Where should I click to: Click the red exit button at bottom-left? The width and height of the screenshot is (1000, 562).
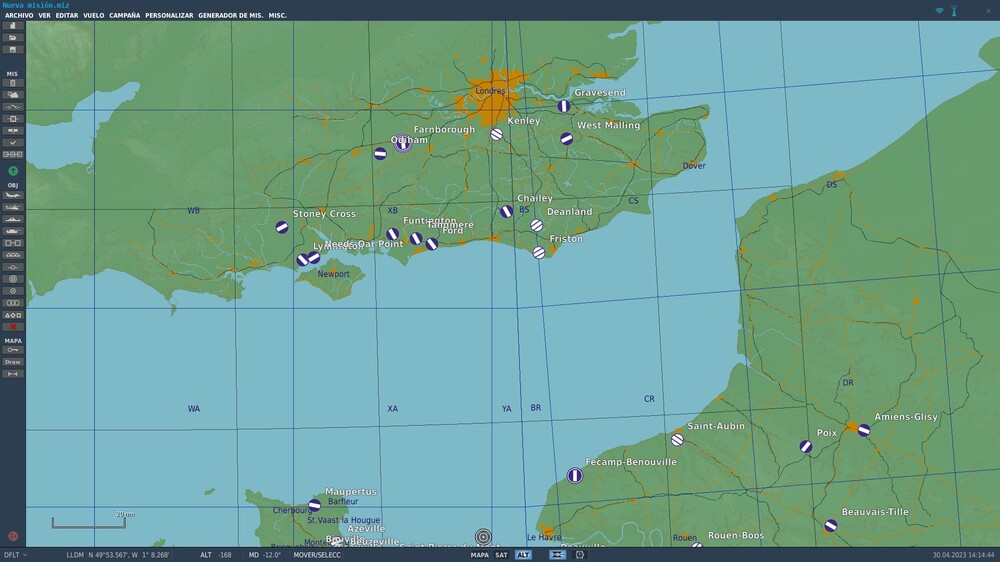tap(13, 537)
